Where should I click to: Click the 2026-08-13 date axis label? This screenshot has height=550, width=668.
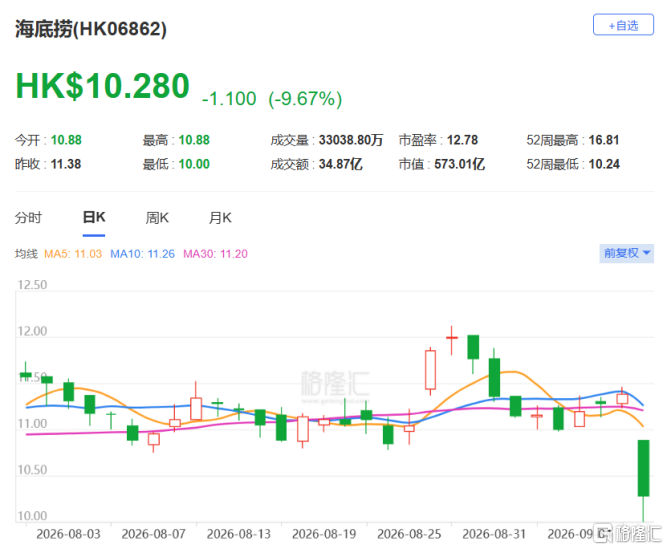tap(239, 534)
